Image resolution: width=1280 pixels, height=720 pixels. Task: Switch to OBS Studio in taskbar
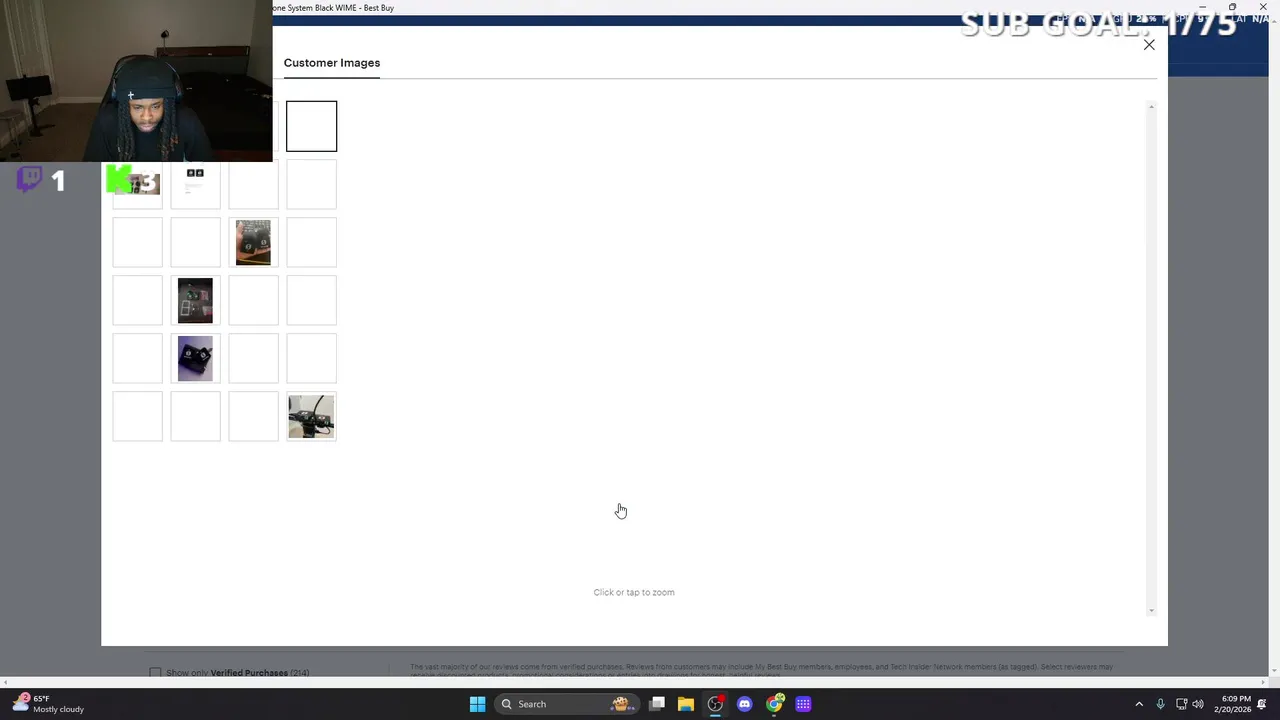click(715, 704)
